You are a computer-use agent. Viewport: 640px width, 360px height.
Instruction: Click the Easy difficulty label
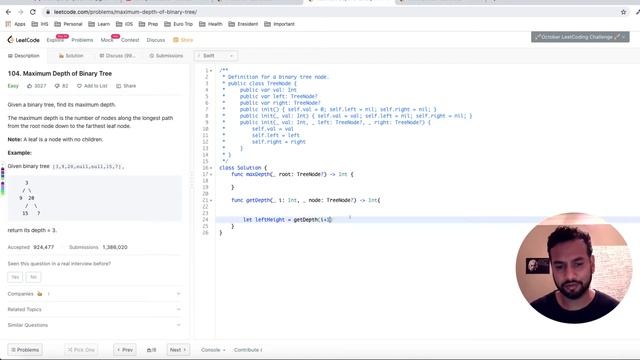coord(13,86)
